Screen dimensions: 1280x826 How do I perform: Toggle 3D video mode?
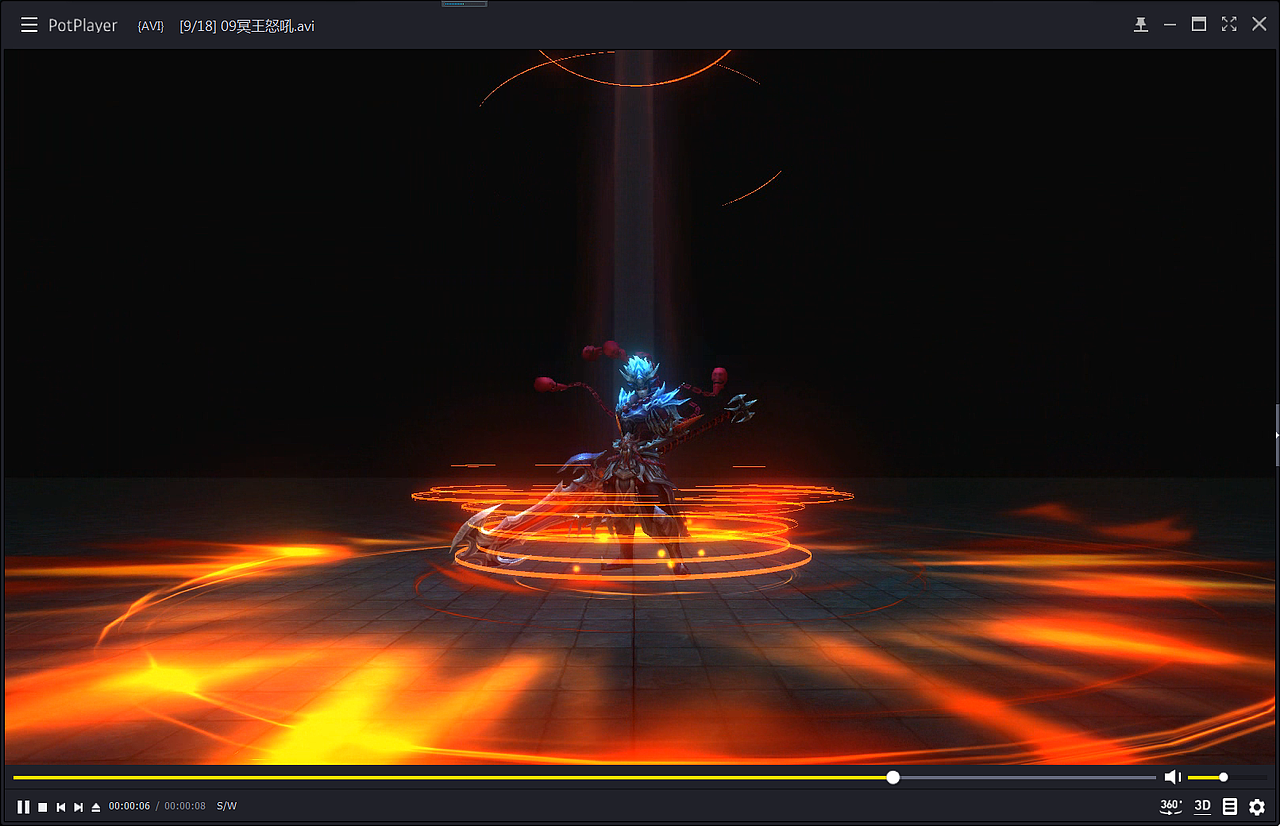pyautogui.click(x=1203, y=806)
